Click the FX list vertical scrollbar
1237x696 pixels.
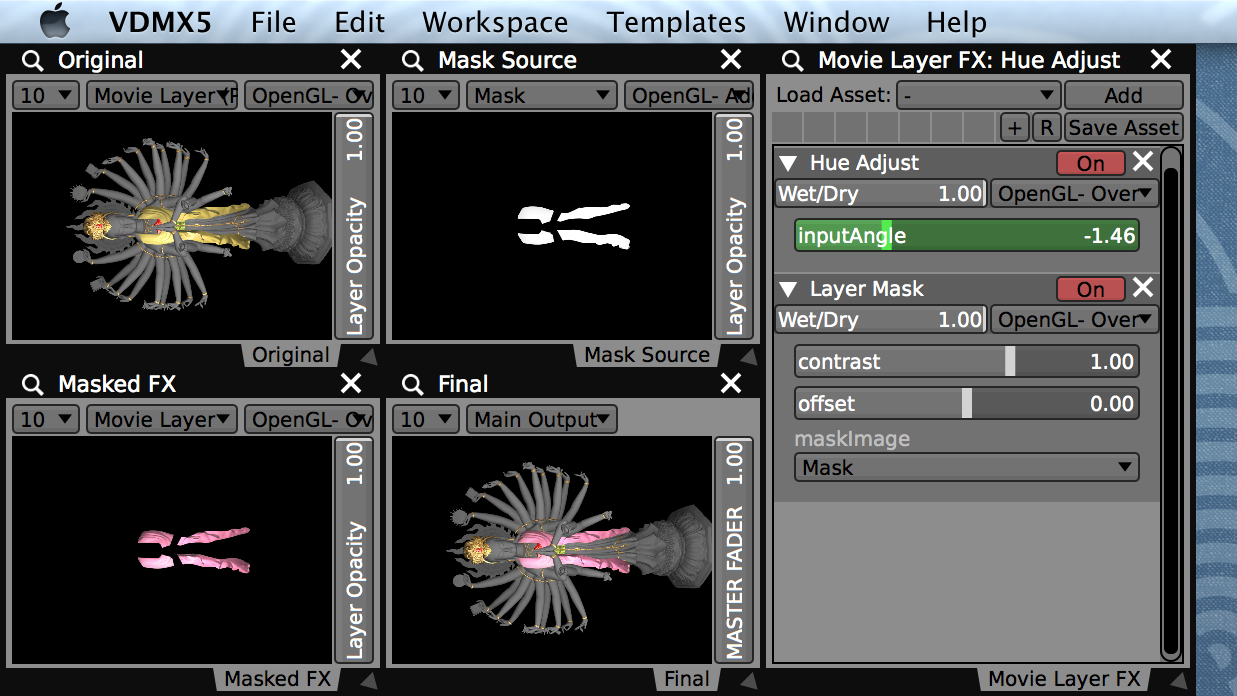pyautogui.click(x=1171, y=402)
